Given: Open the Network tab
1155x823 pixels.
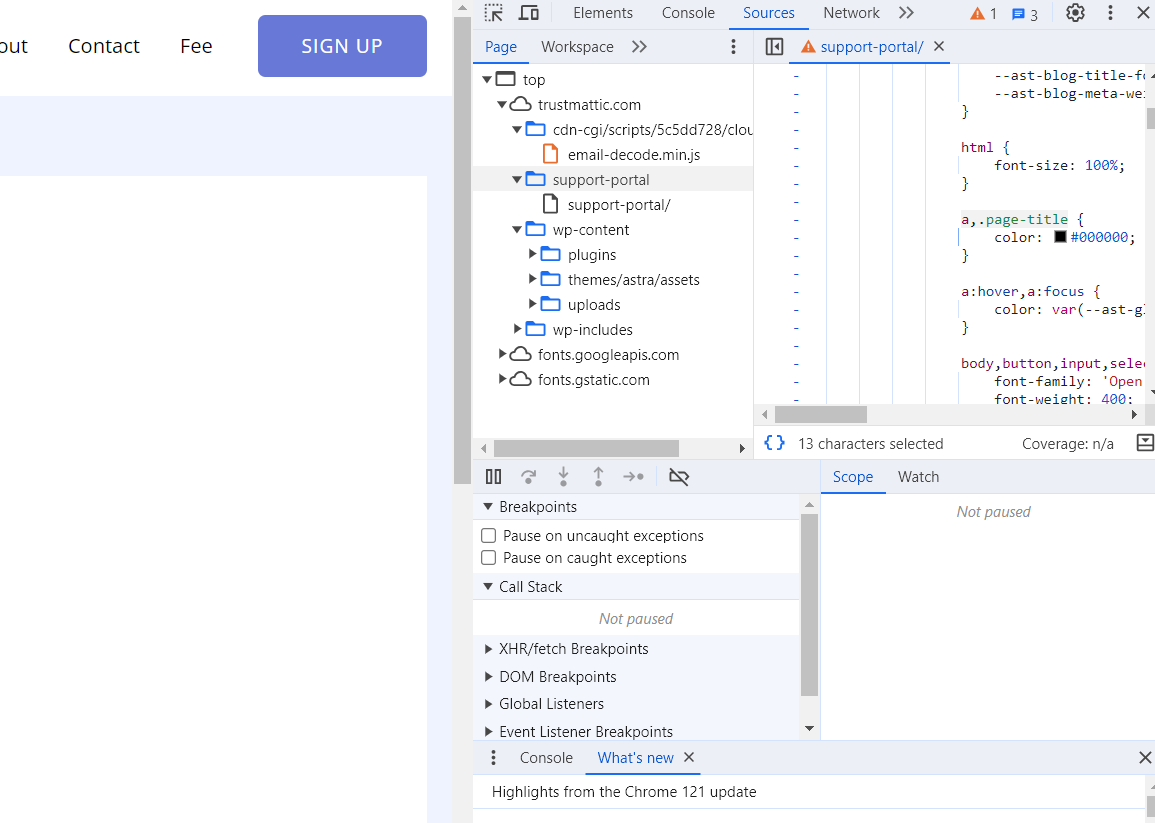Looking at the screenshot, I should click(x=851, y=13).
